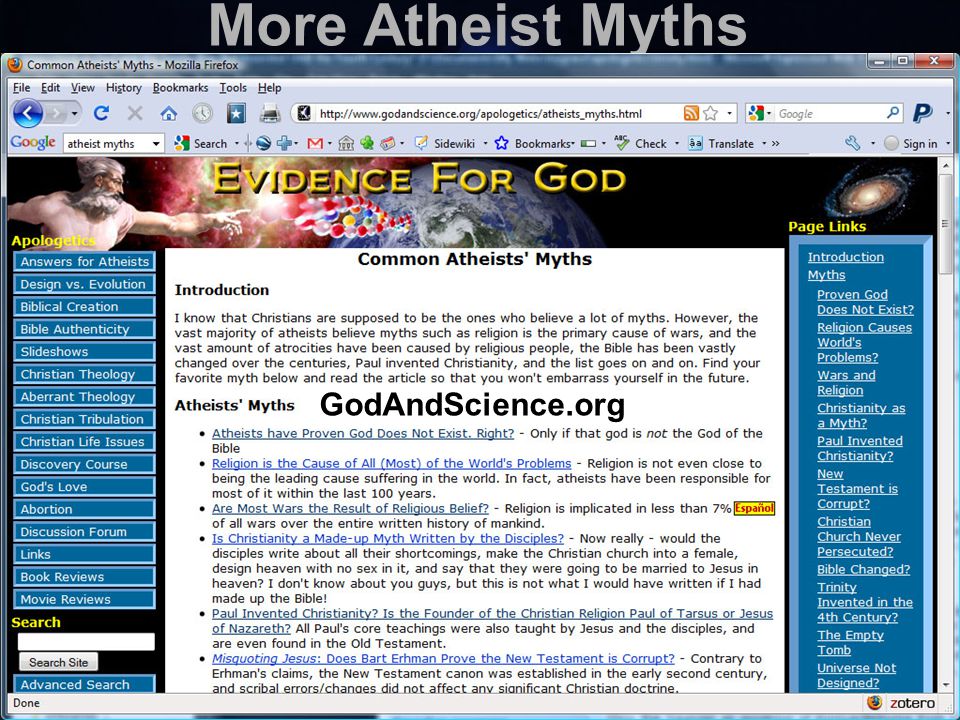
Task: Click the globe news icon on Google Toolbar
Action: tap(263, 143)
